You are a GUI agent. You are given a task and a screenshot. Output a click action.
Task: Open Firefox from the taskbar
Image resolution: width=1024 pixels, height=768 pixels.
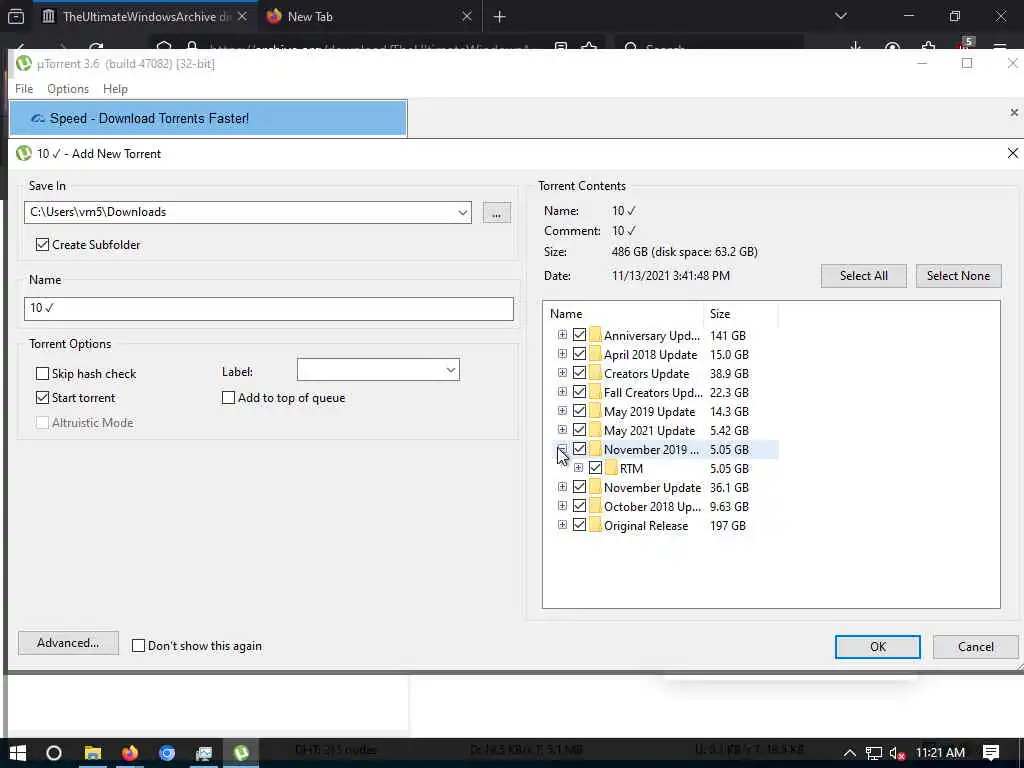[x=130, y=753]
